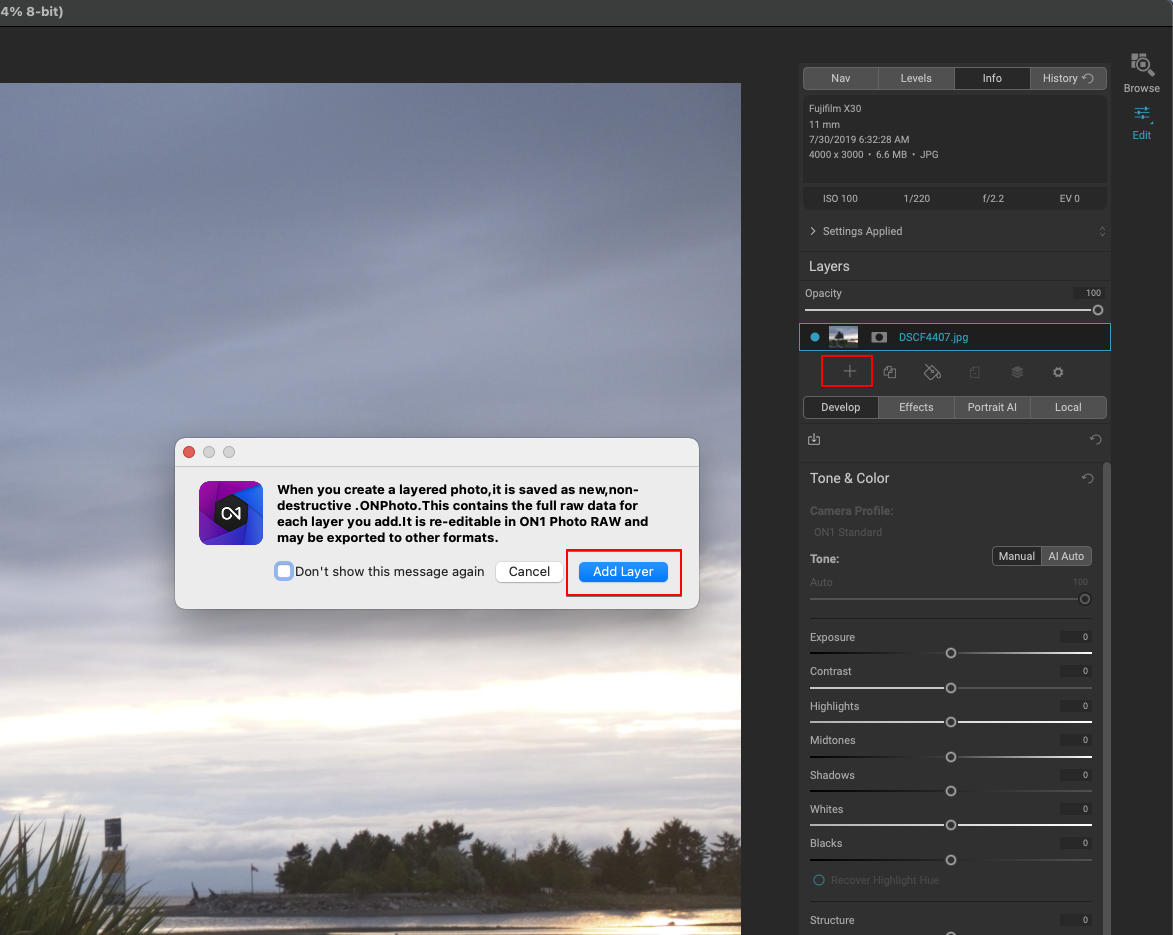Toggle visibility dot of DSCF4407.jpg layer
1173x935 pixels.
[x=815, y=338]
